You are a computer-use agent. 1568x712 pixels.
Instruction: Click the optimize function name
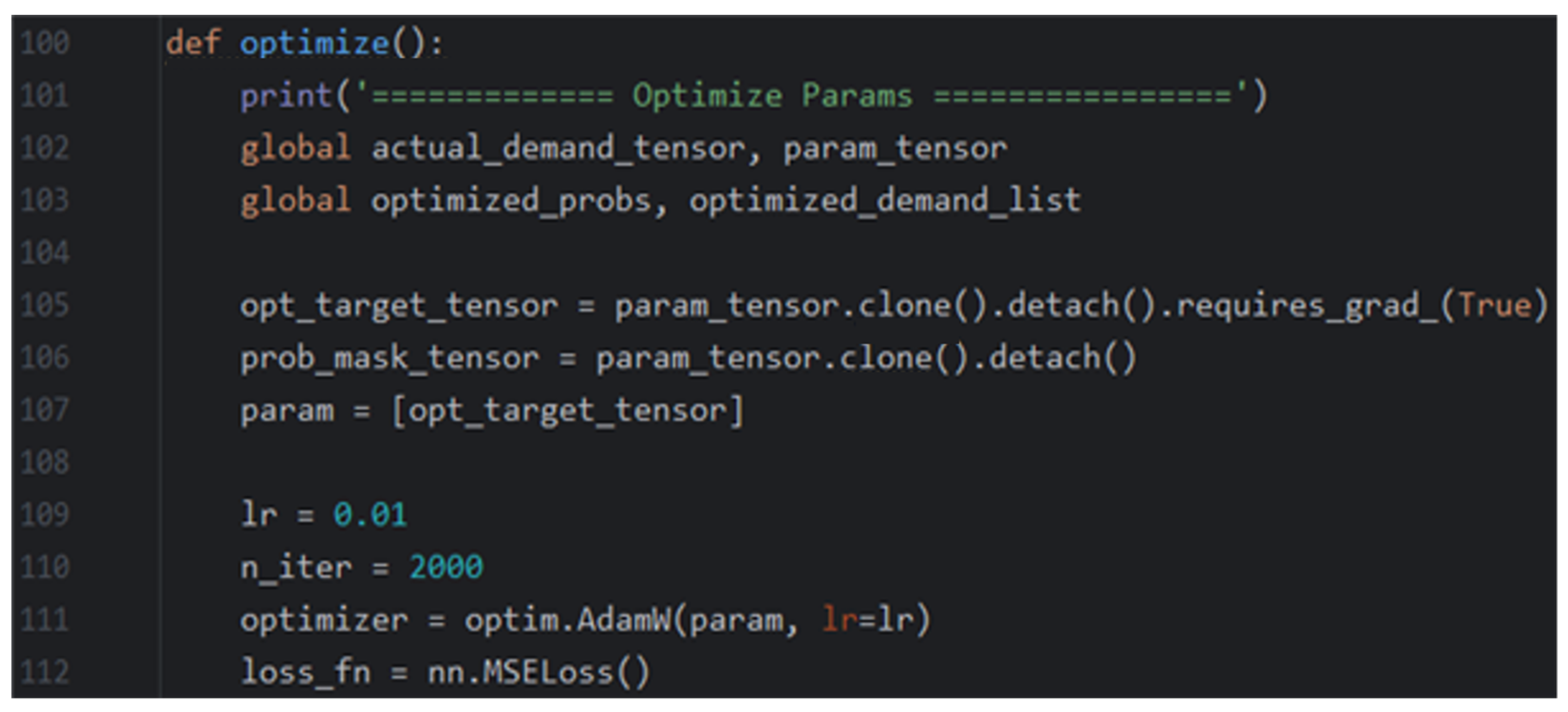pos(314,43)
